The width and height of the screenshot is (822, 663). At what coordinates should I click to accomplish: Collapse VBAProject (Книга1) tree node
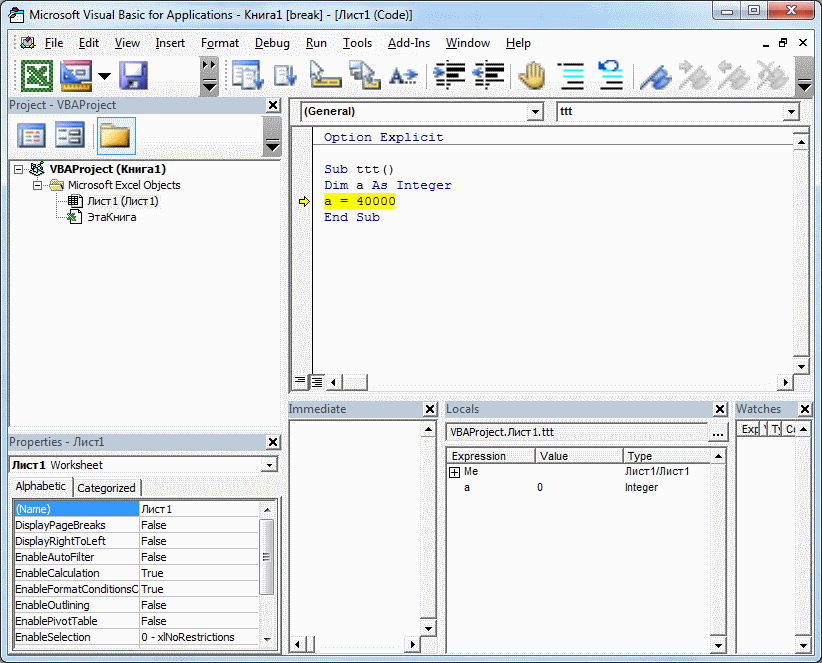(19, 169)
